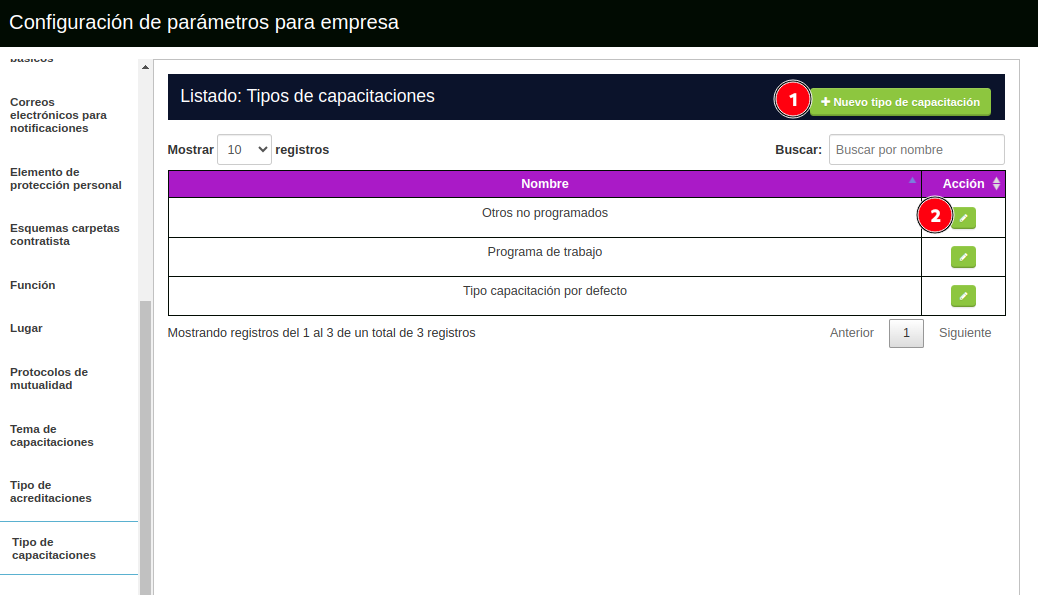Open the Mostrar registros count dropdown
1038x595 pixels.
[x=244, y=150]
